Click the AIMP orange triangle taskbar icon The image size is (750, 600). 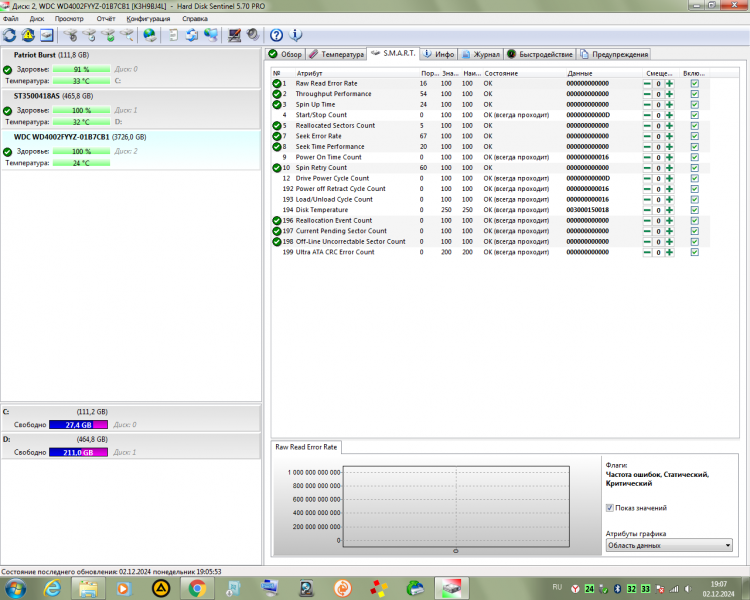click(161, 588)
